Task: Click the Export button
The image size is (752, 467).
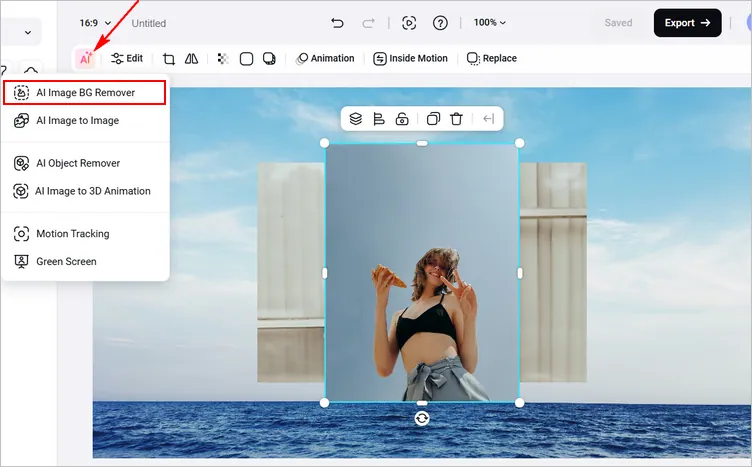Action: tap(687, 23)
